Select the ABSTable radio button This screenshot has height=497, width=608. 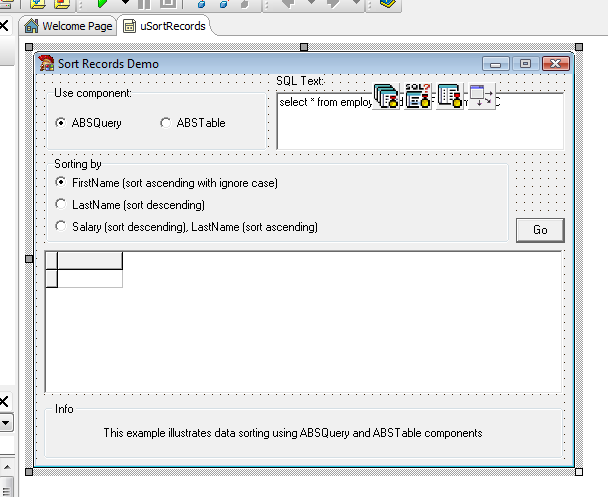point(166,123)
